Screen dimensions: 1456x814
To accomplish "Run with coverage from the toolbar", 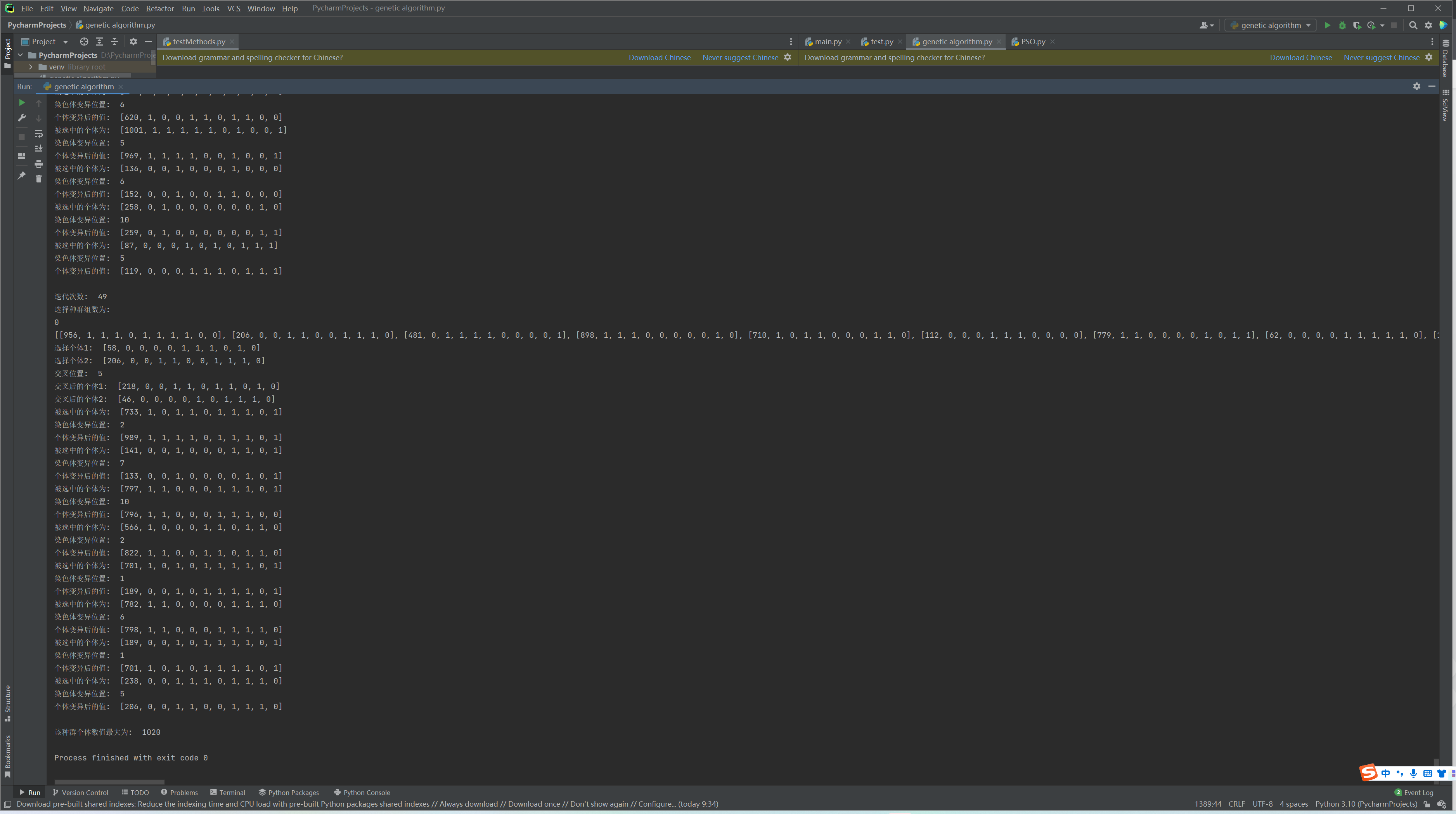I will 1357,26.
